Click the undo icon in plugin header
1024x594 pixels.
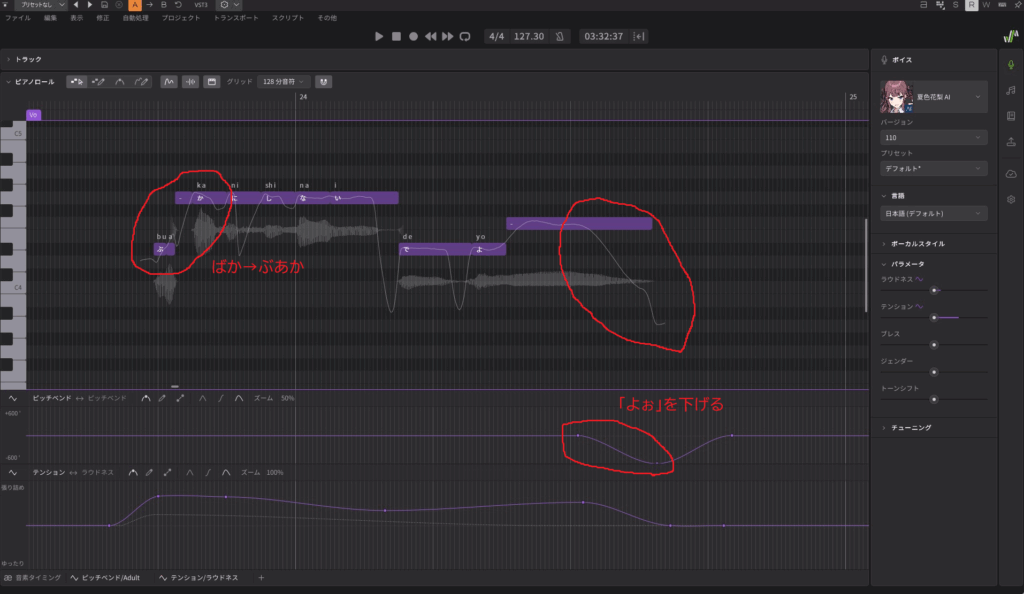178,5
